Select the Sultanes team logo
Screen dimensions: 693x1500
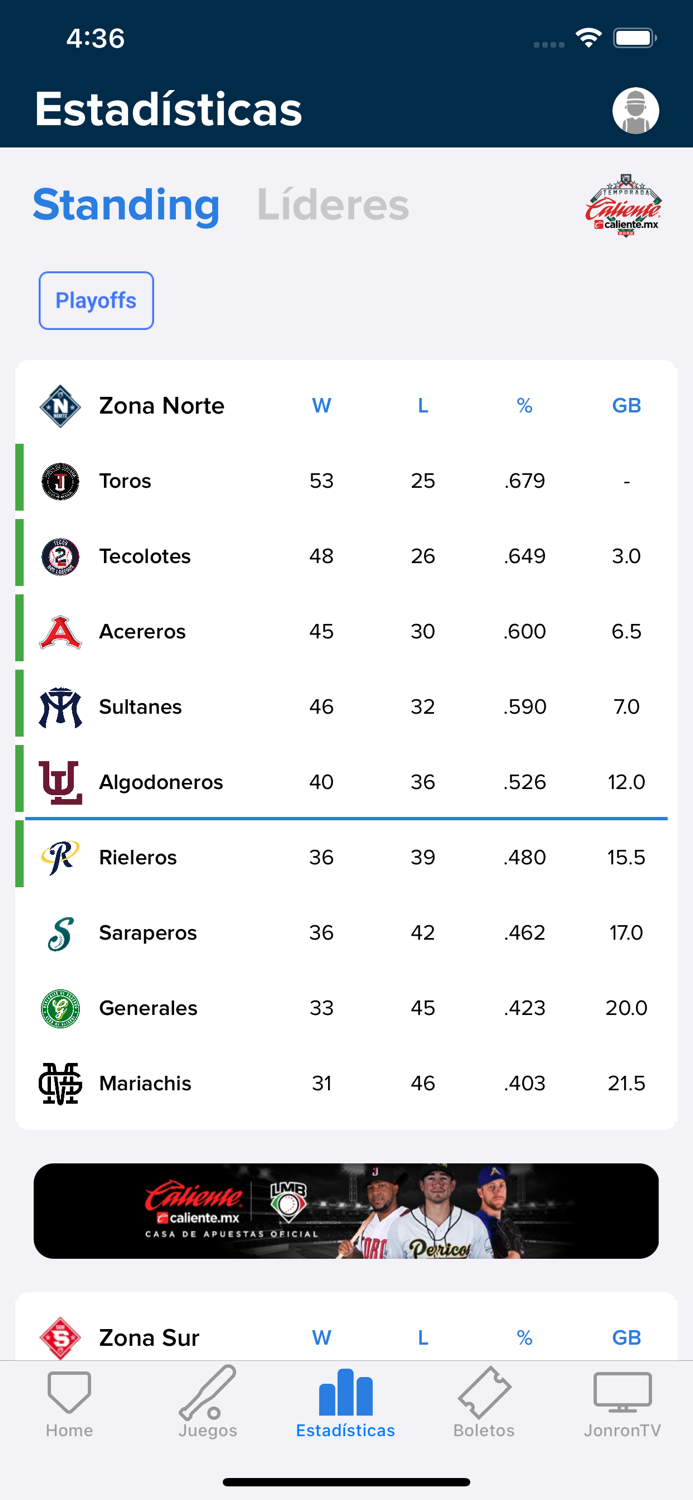pos(58,706)
